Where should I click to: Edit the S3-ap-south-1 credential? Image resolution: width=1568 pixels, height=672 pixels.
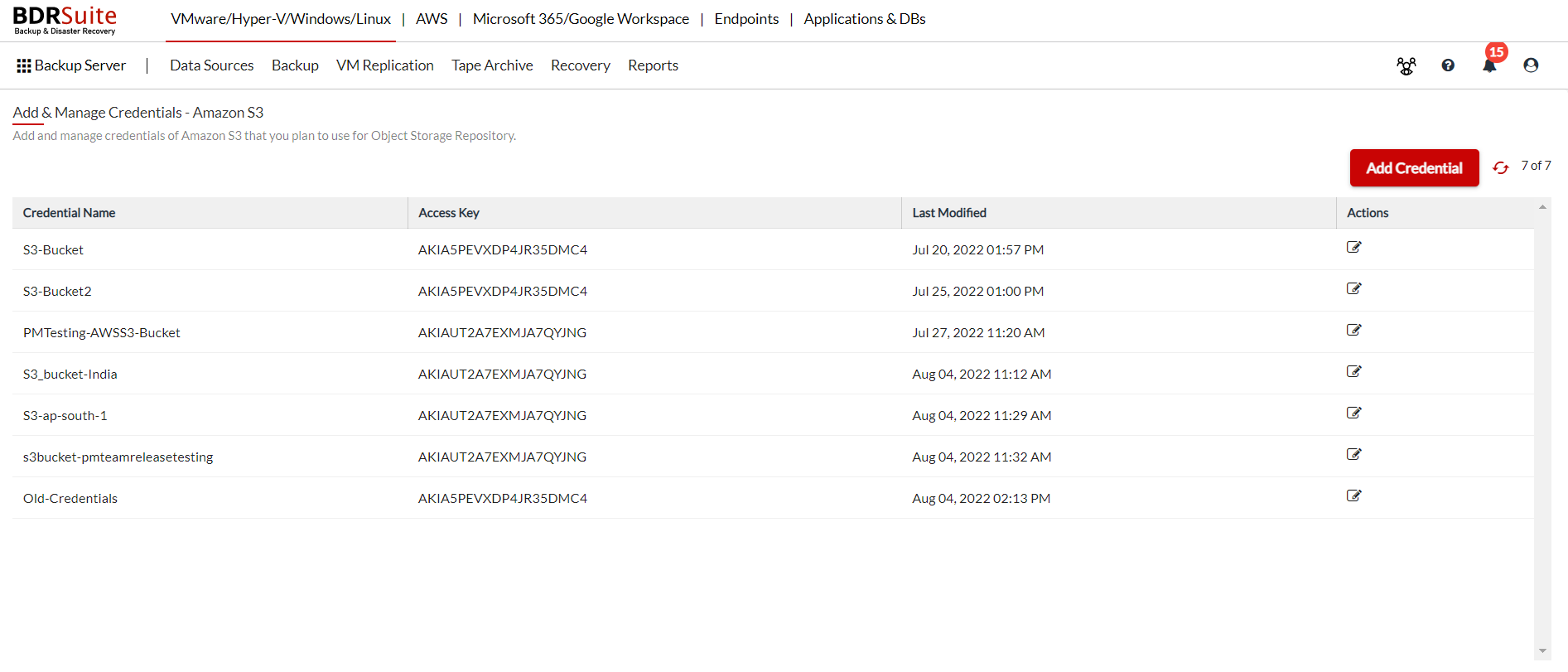coord(1353,413)
